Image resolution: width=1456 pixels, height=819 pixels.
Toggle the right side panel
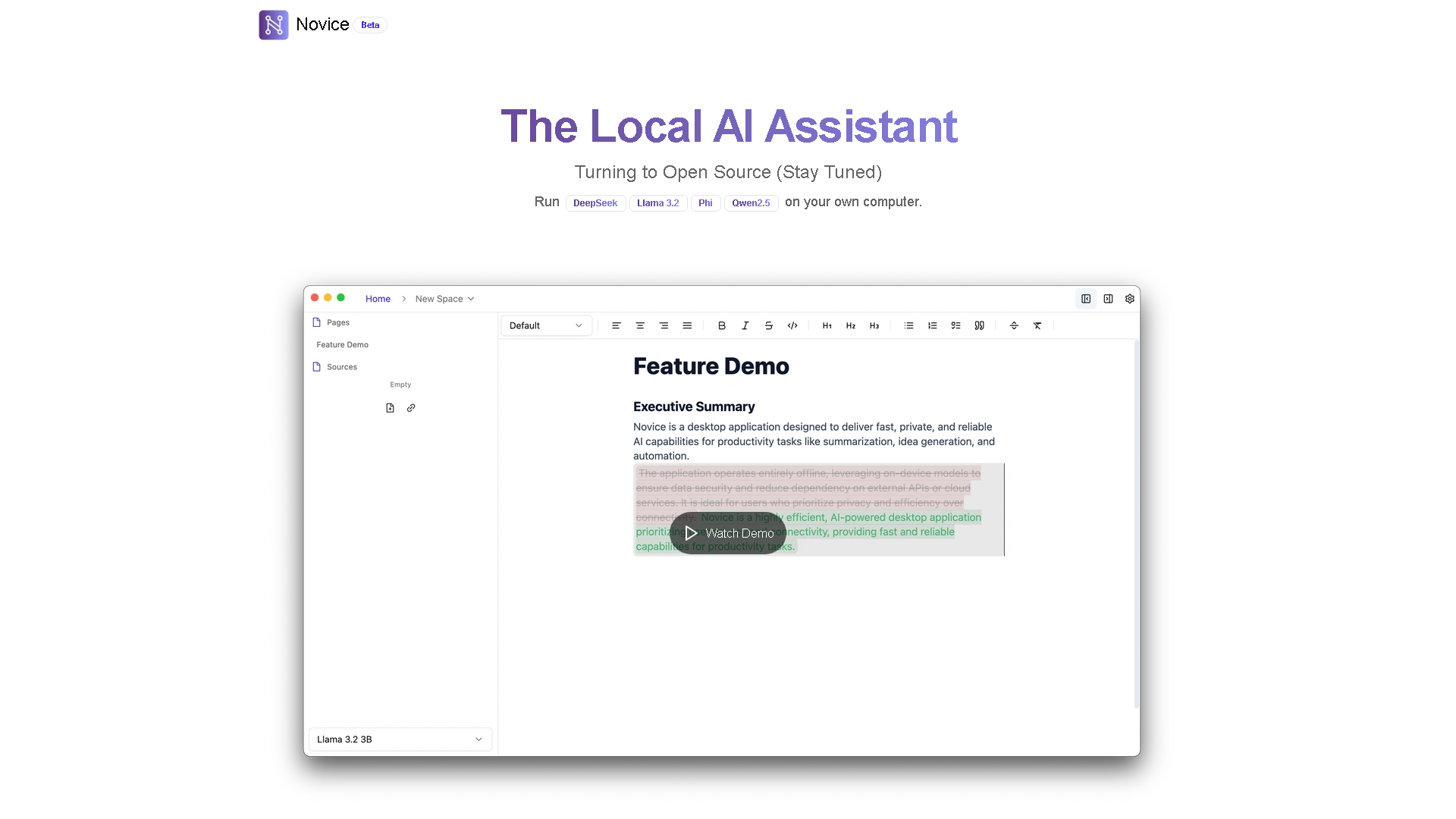click(1108, 298)
